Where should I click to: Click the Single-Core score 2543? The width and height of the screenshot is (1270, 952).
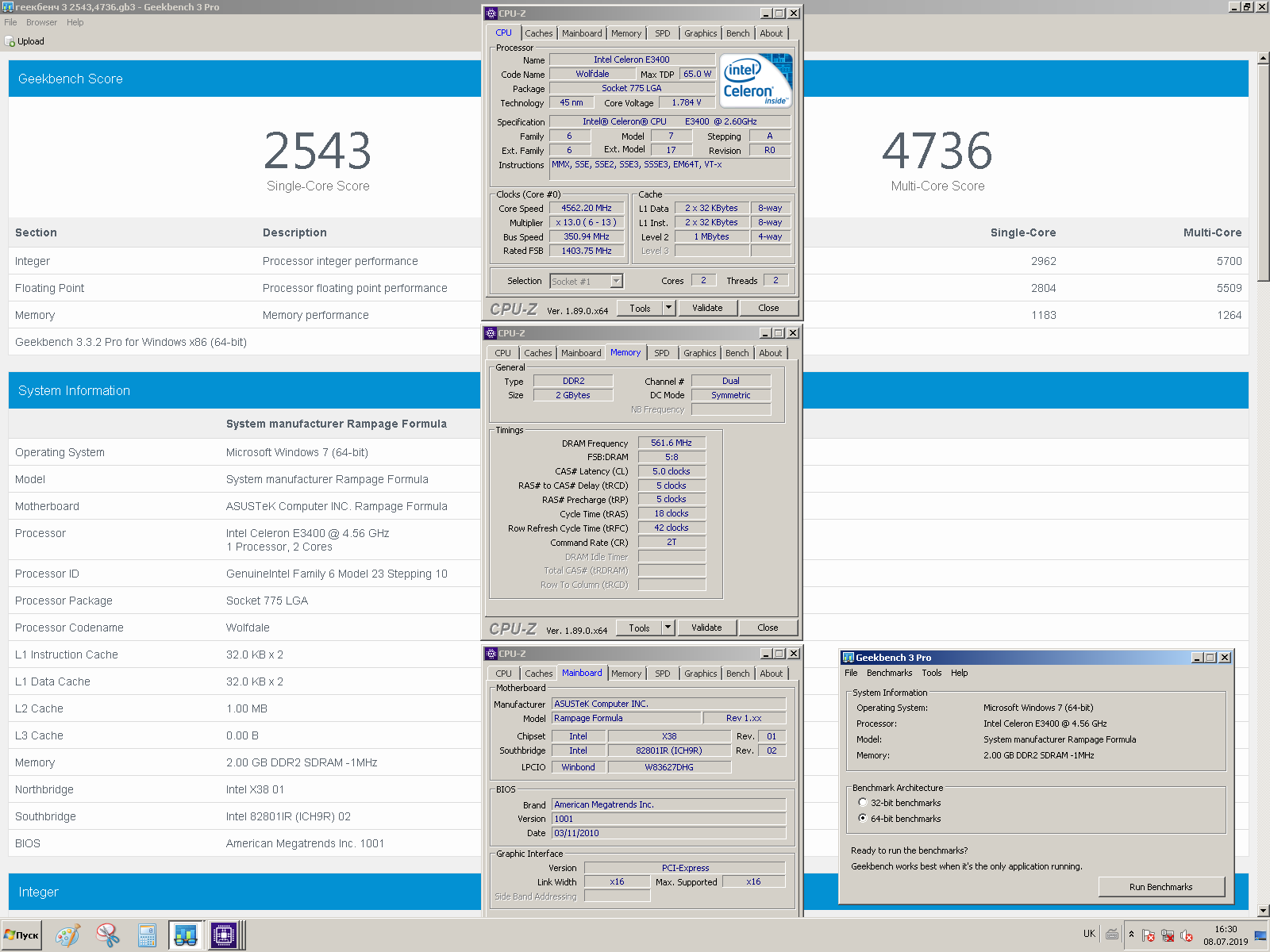click(x=317, y=151)
